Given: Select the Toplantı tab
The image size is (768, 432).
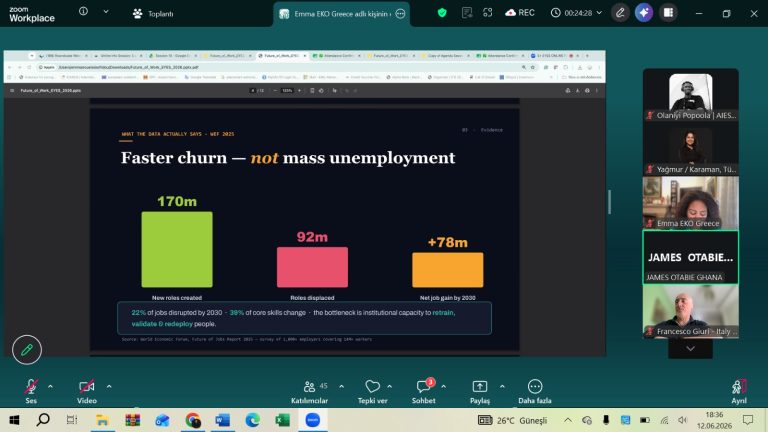Looking at the screenshot, I should click(153, 14).
